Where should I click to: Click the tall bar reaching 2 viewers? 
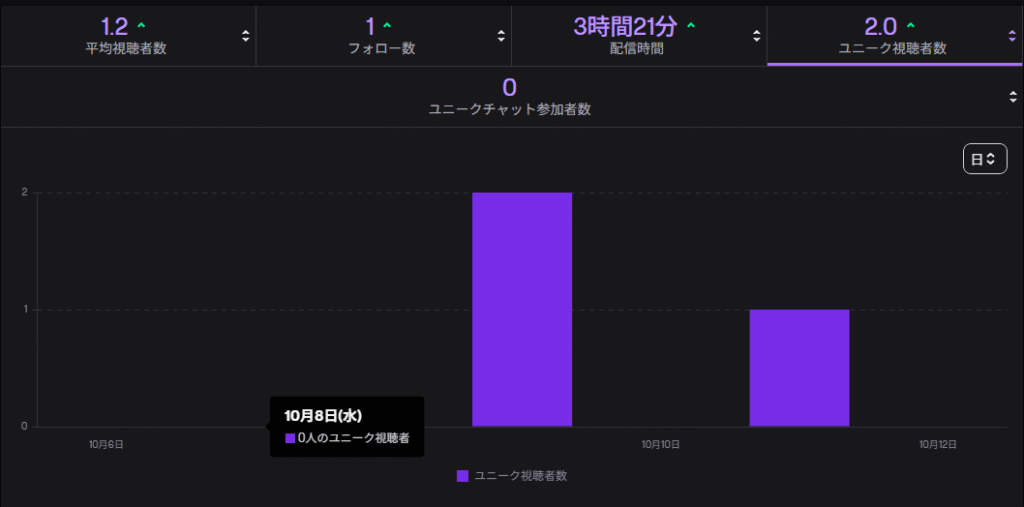point(522,309)
